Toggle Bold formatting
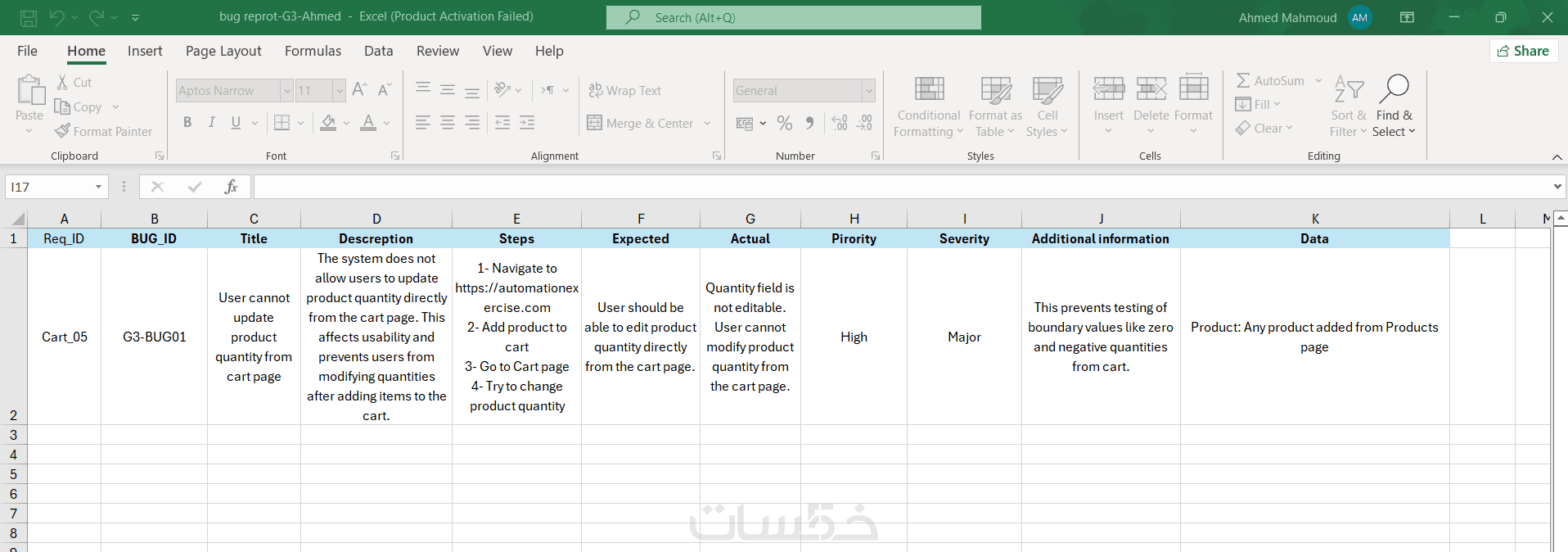 pyautogui.click(x=187, y=123)
